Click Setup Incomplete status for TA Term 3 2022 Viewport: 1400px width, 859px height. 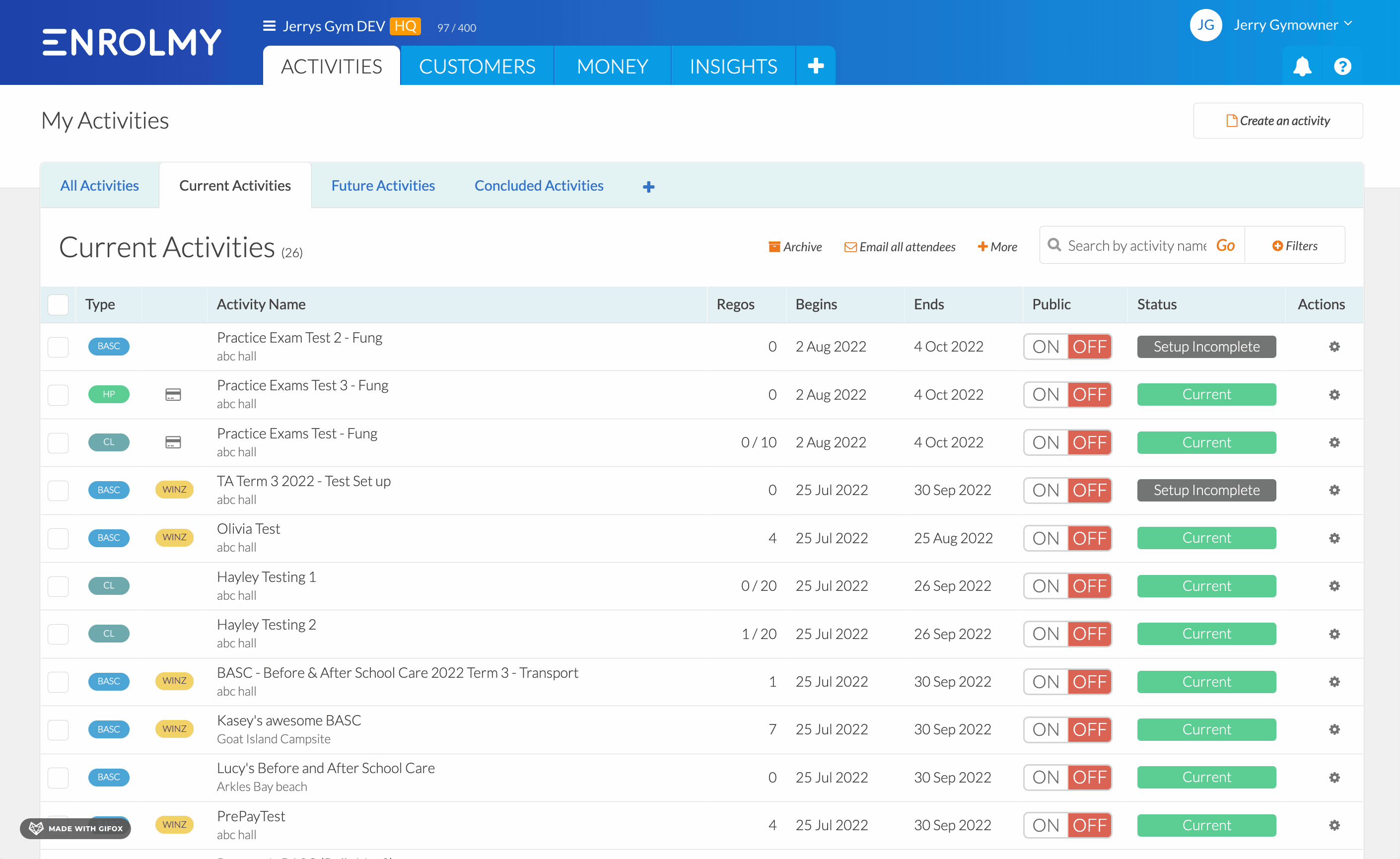1206,490
